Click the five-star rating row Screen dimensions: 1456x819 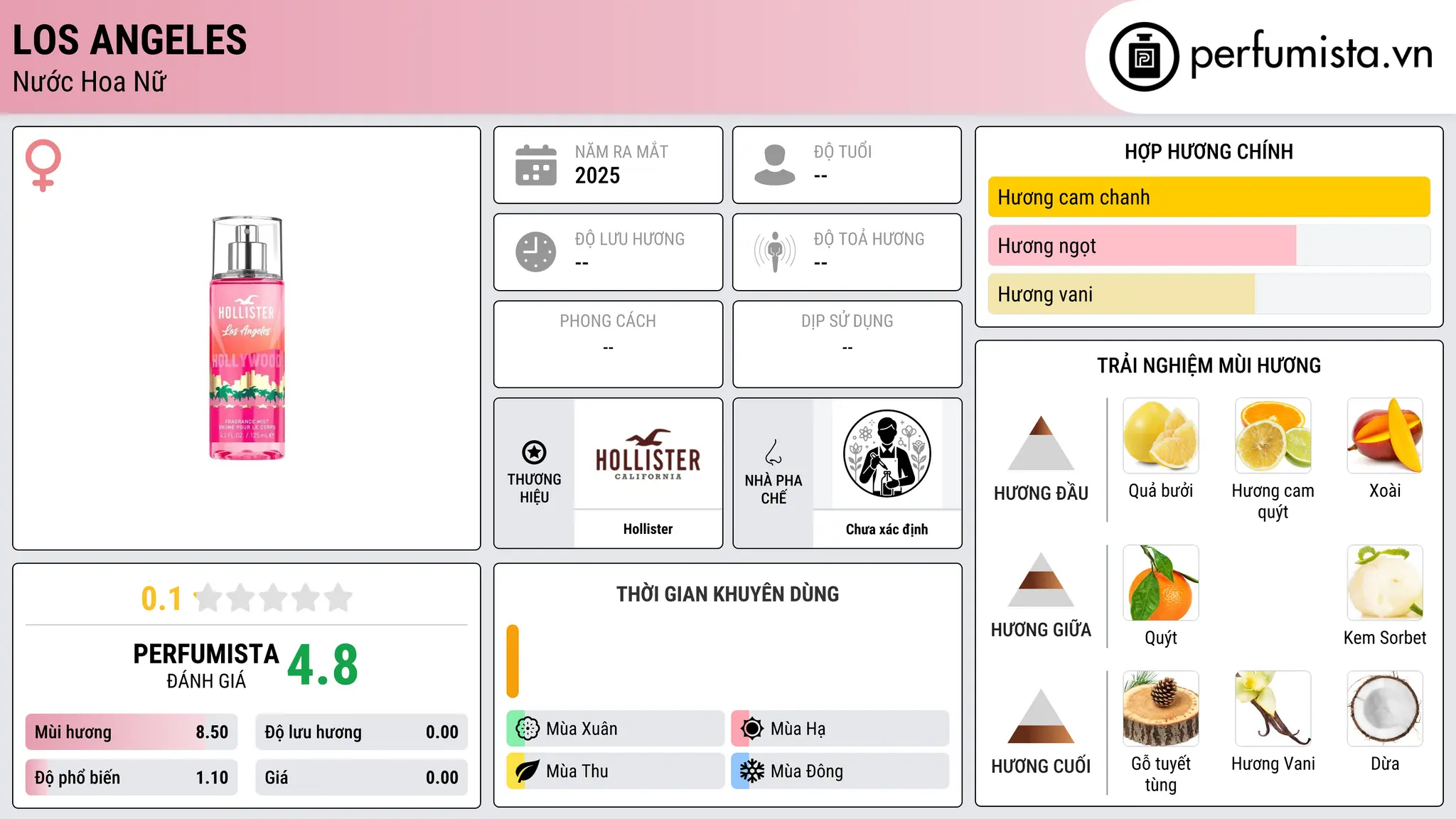274,598
